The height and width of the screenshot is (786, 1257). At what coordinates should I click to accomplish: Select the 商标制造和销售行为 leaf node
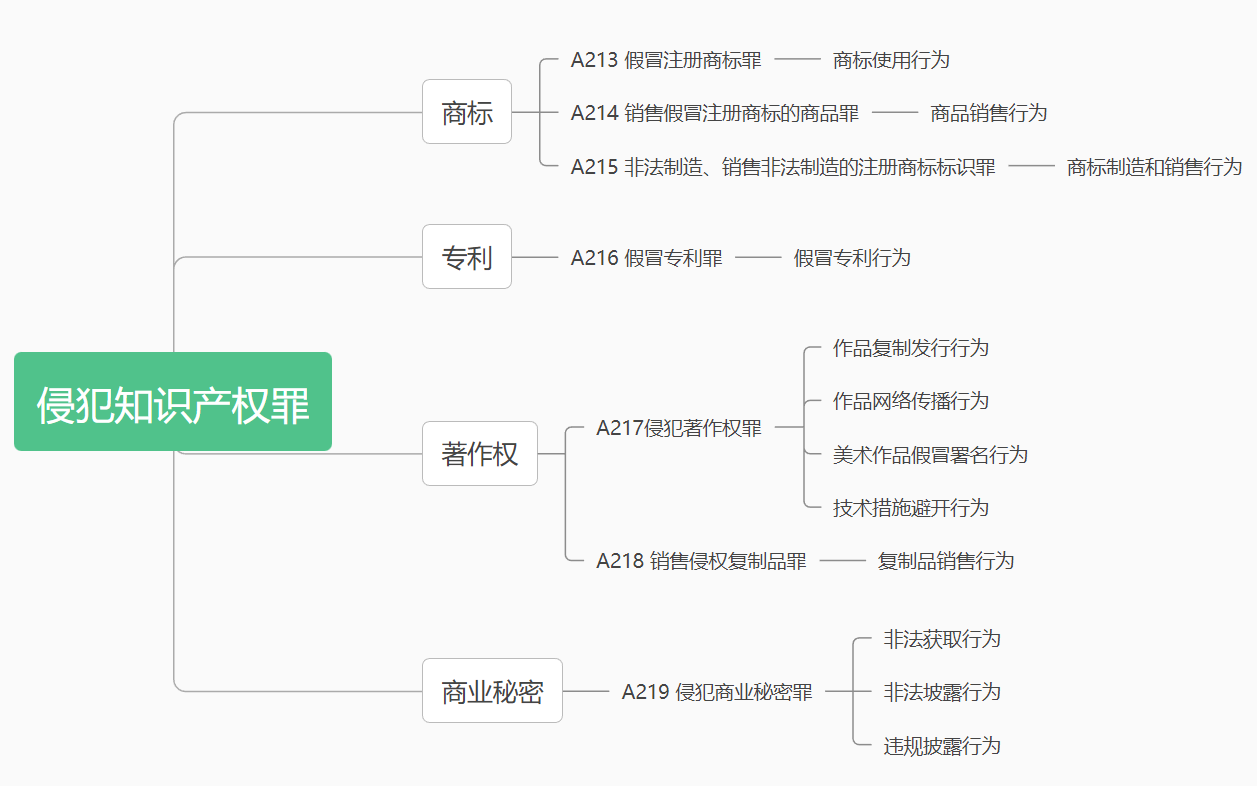1154,167
